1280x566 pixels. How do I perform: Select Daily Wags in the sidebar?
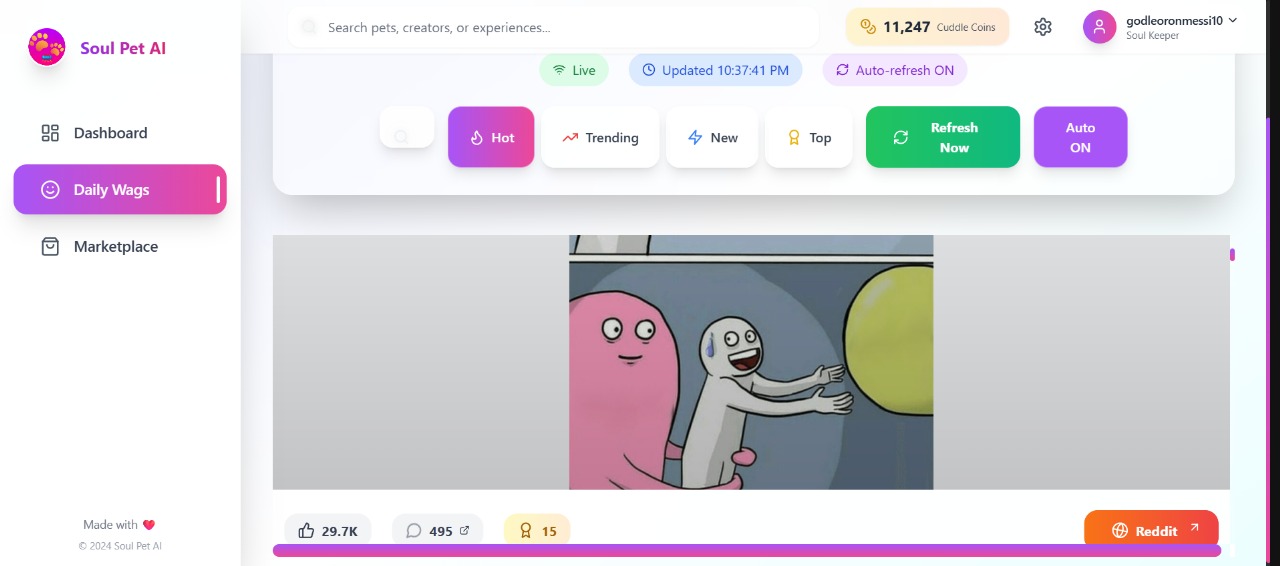[x=120, y=189]
